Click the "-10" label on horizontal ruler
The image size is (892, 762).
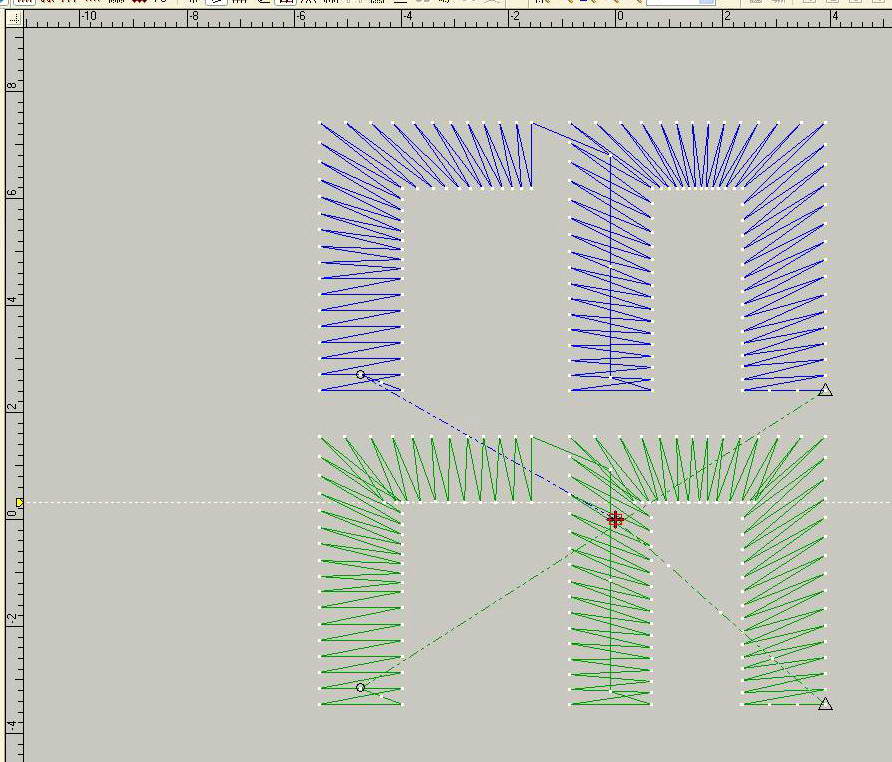(88, 17)
